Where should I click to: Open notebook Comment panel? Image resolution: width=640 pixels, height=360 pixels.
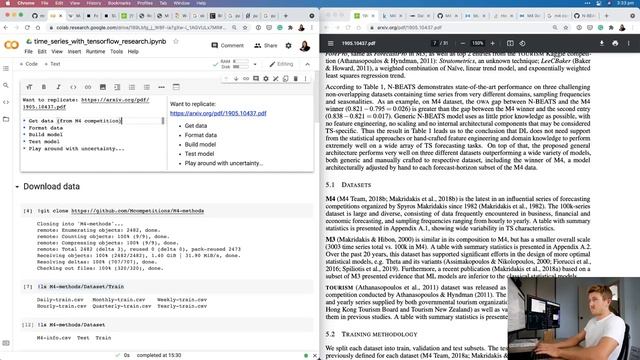227,45
